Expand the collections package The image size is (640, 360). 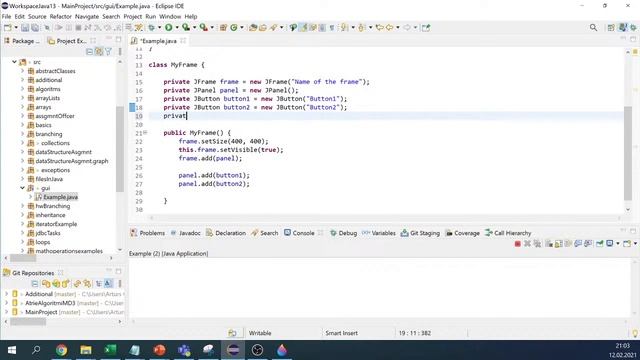click(x=22, y=143)
